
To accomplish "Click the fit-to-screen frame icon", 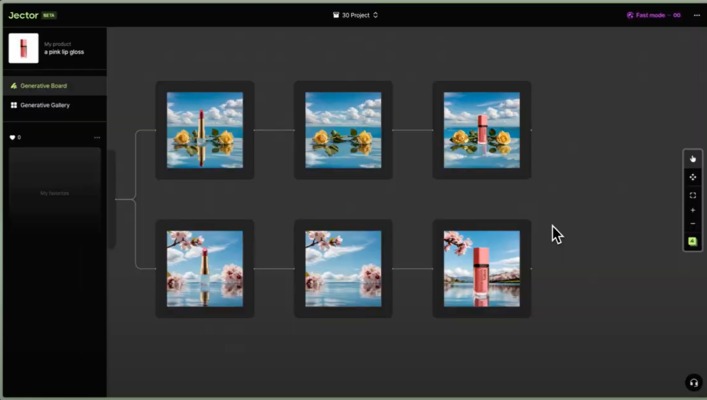I will coord(692,195).
